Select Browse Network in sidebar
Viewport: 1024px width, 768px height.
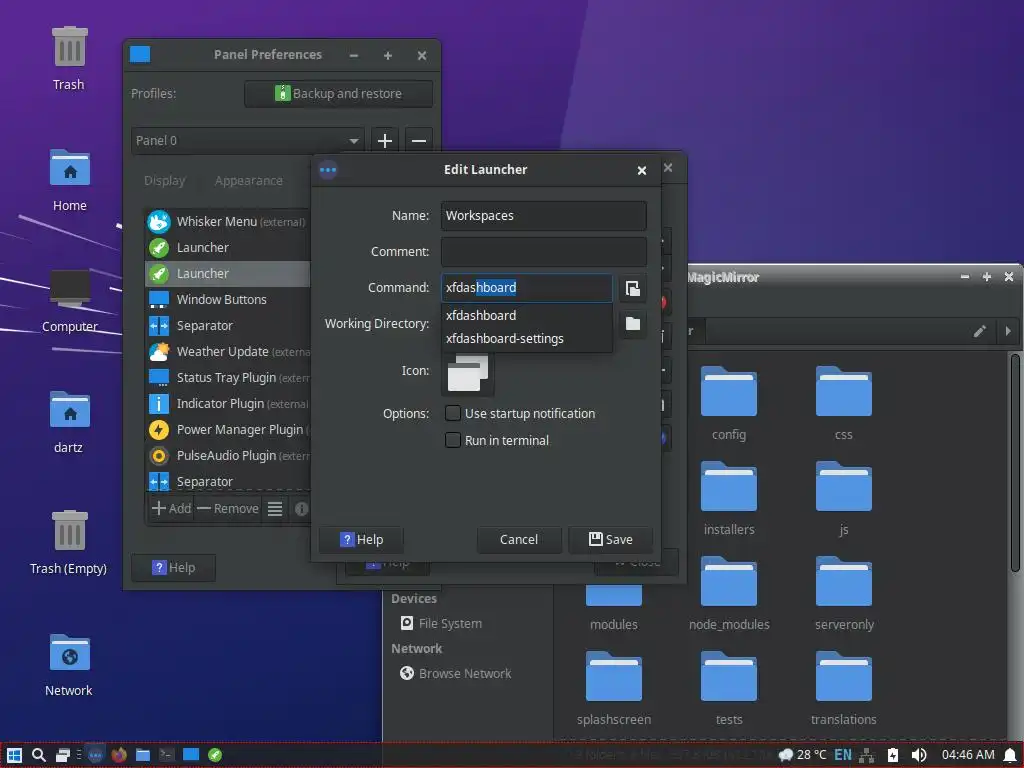(x=456, y=673)
